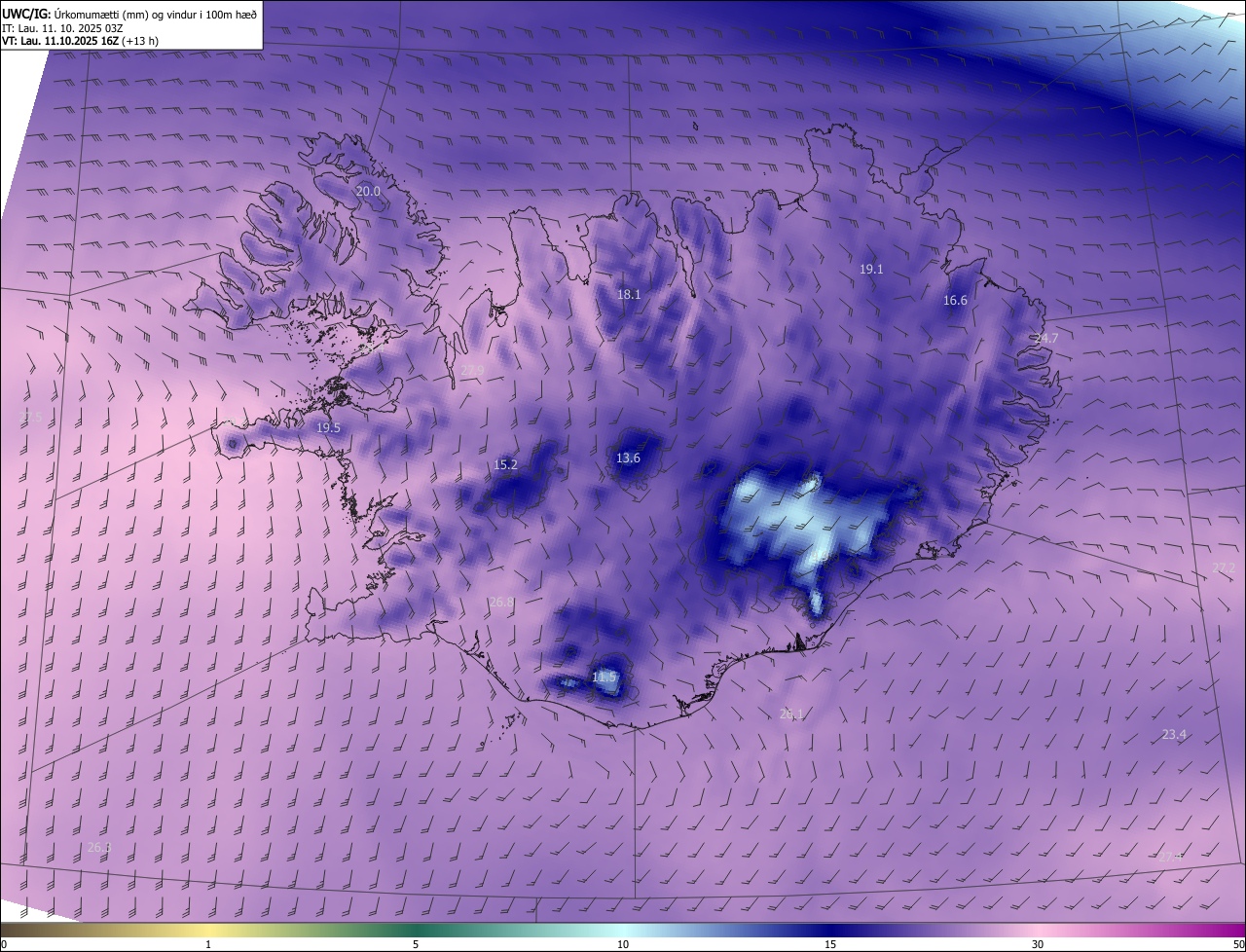Click the 0 label on the color scale
Viewport: 1246px width, 952px height.
pos(4,944)
